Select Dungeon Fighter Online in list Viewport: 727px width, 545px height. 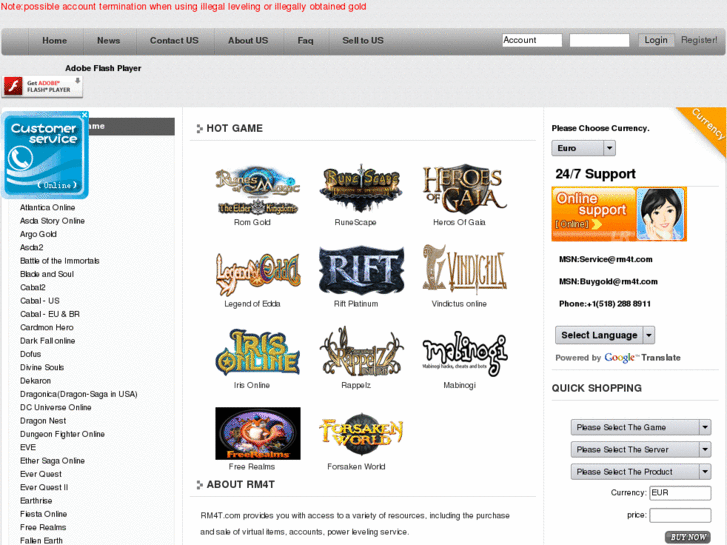coord(62,434)
